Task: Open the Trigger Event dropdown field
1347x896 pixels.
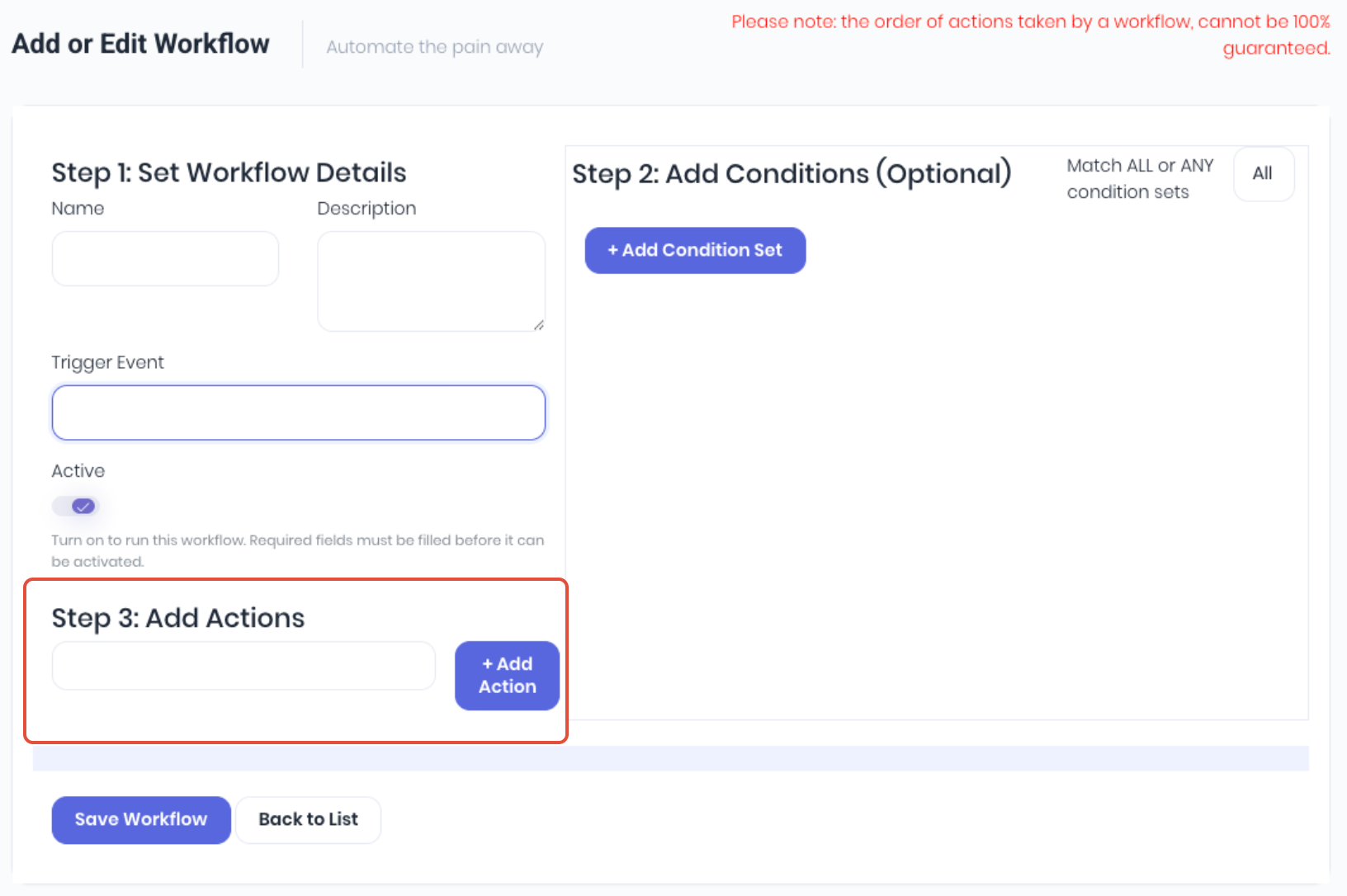Action: pos(299,413)
